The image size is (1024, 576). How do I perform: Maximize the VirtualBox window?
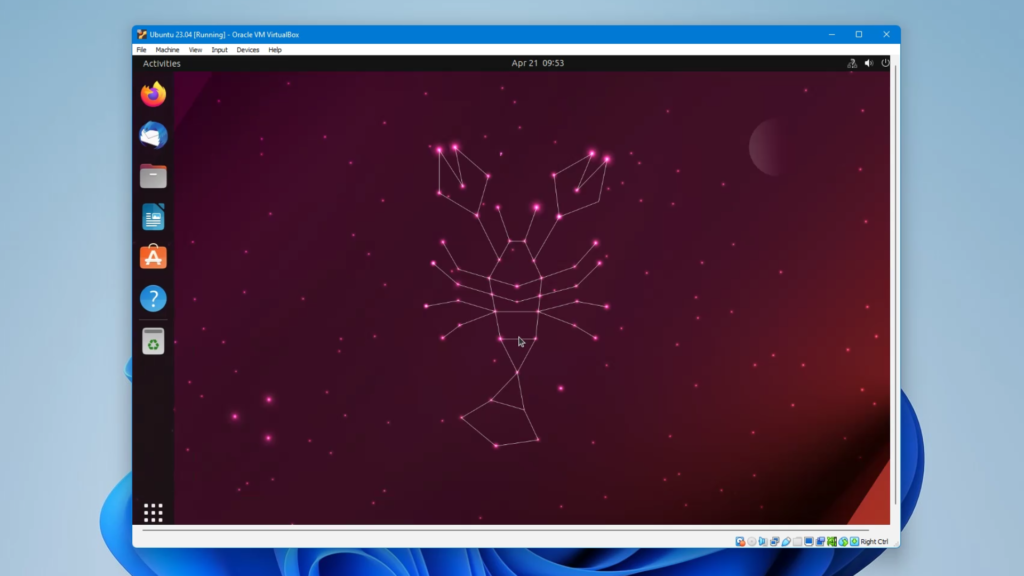coord(859,35)
